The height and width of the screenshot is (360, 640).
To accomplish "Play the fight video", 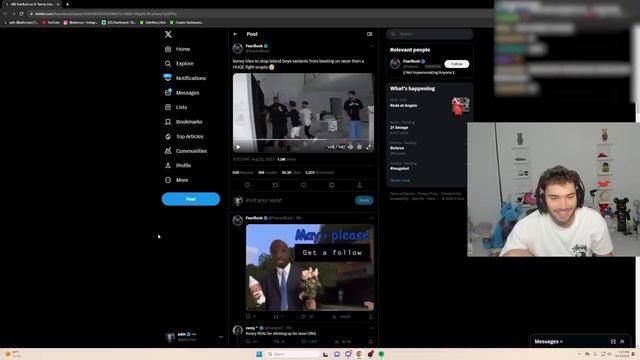I will click(x=238, y=147).
